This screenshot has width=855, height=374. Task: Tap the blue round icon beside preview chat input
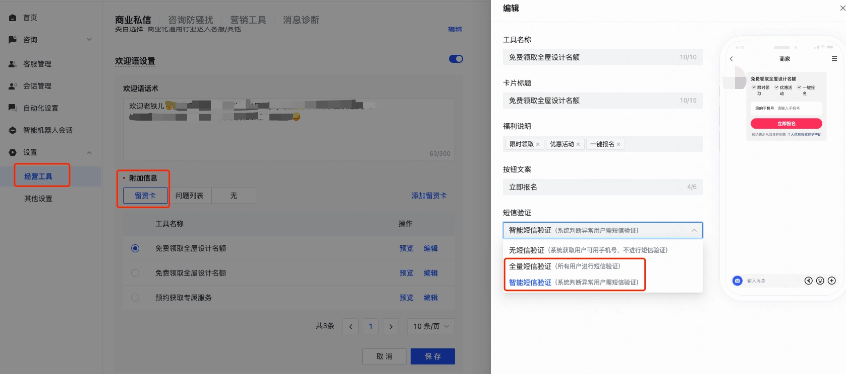point(737,281)
